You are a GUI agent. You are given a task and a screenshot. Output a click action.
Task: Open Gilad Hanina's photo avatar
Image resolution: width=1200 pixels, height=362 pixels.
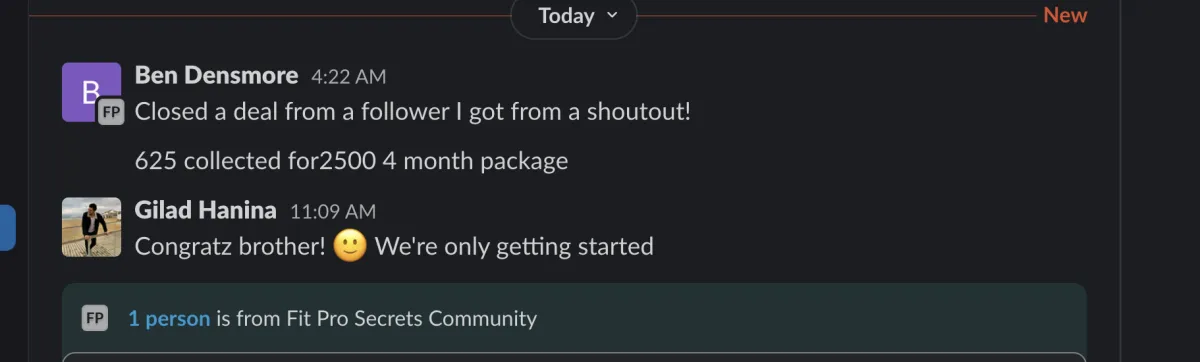(91, 226)
